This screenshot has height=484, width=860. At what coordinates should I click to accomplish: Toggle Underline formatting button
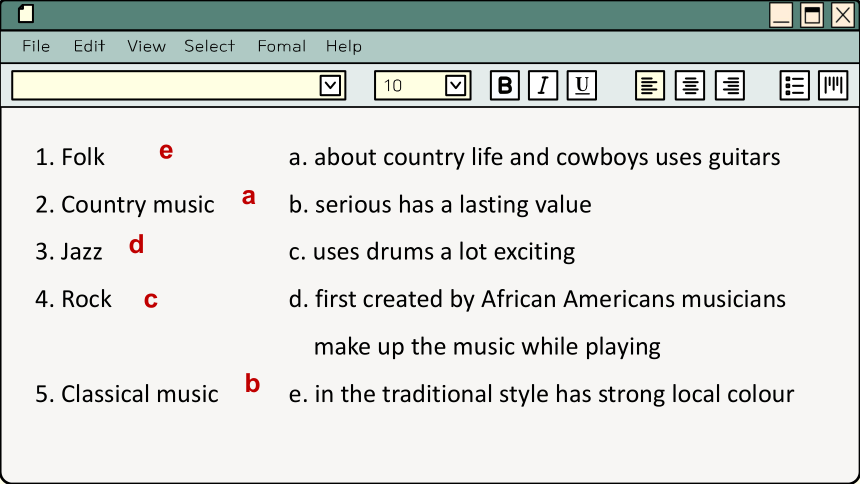point(581,86)
